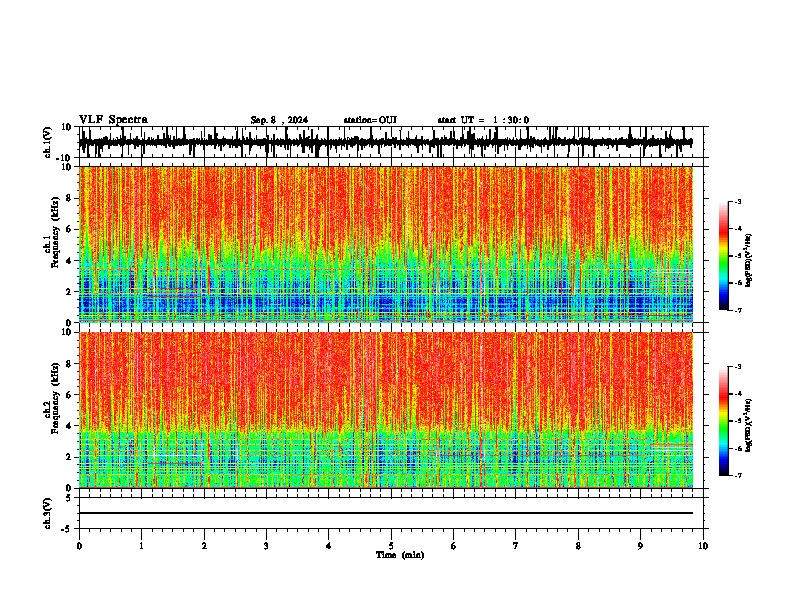Select the date text "Sep. 8 , 2024"
The width and height of the screenshot is (792, 612).
279,120
